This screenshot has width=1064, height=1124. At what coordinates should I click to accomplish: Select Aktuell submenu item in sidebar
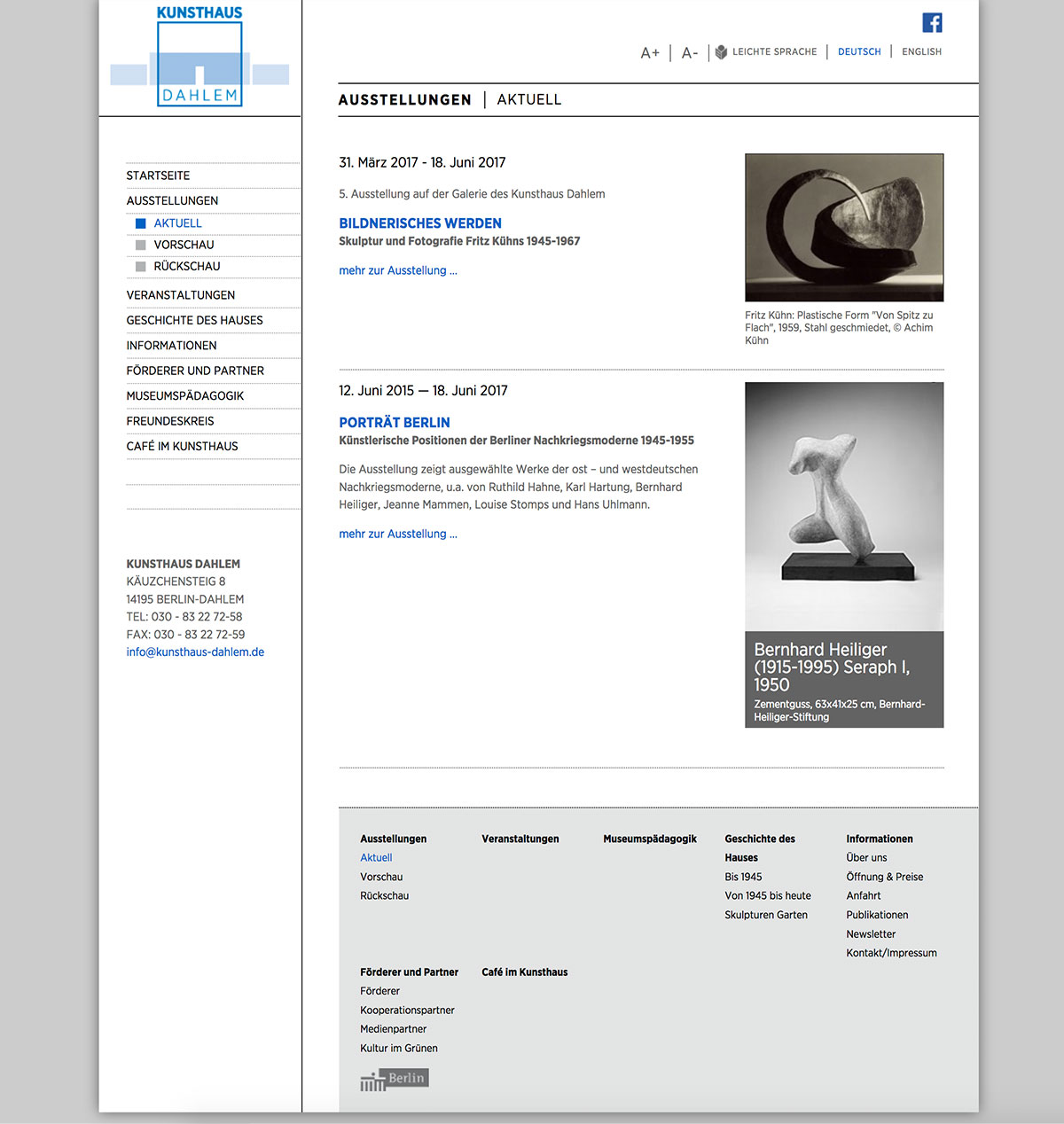(x=177, y=223)
